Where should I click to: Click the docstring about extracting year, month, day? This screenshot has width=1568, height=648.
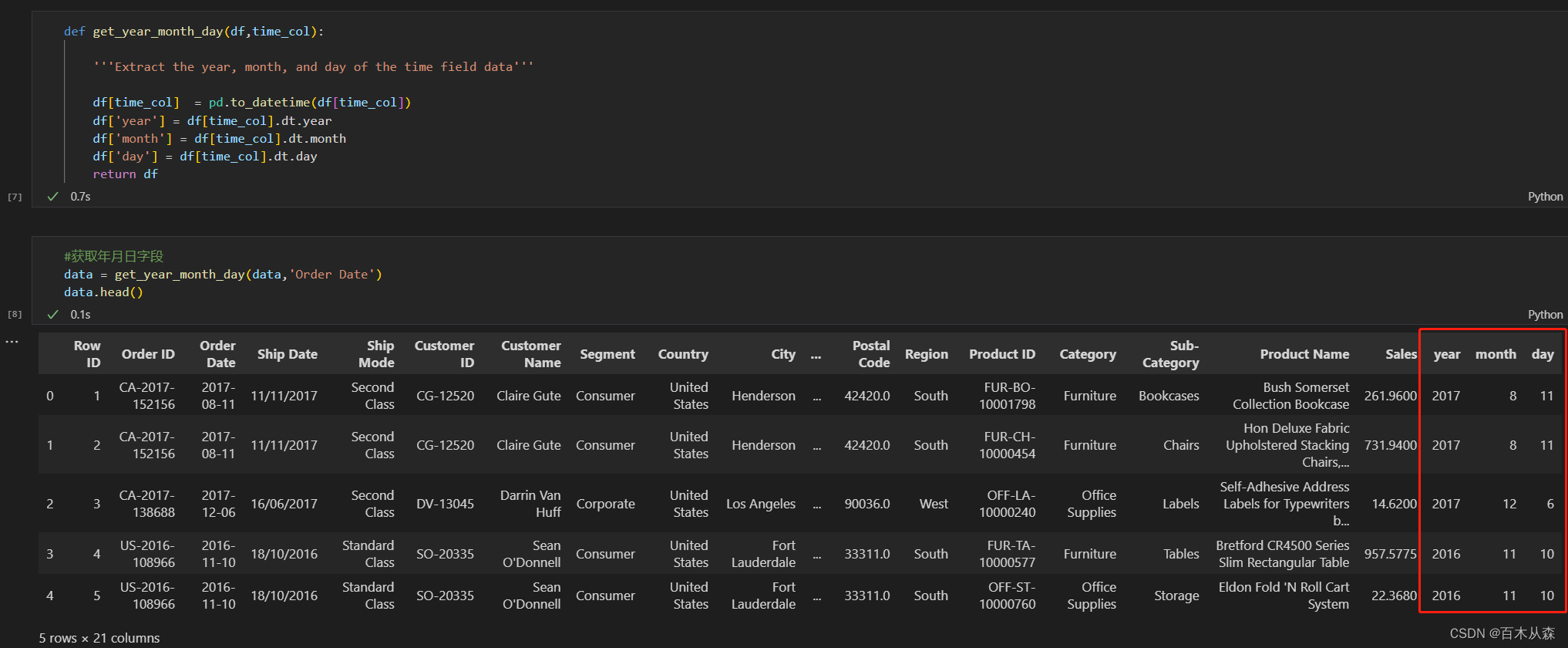point(313,67)
